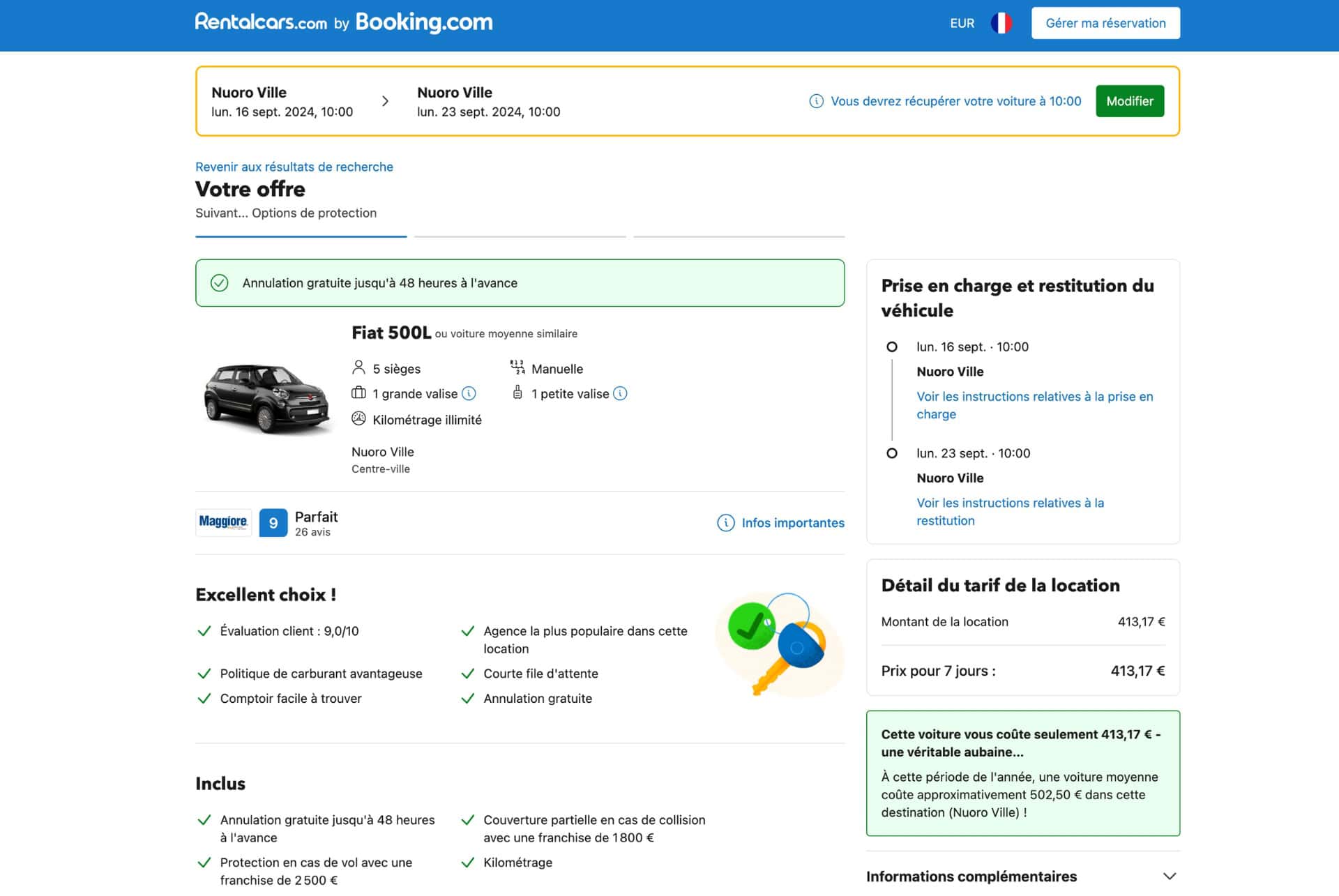Viewport: 1339px width, 896px height.
Task: Click the Informations complémentaires heading
Action: (x=971, y=876)
